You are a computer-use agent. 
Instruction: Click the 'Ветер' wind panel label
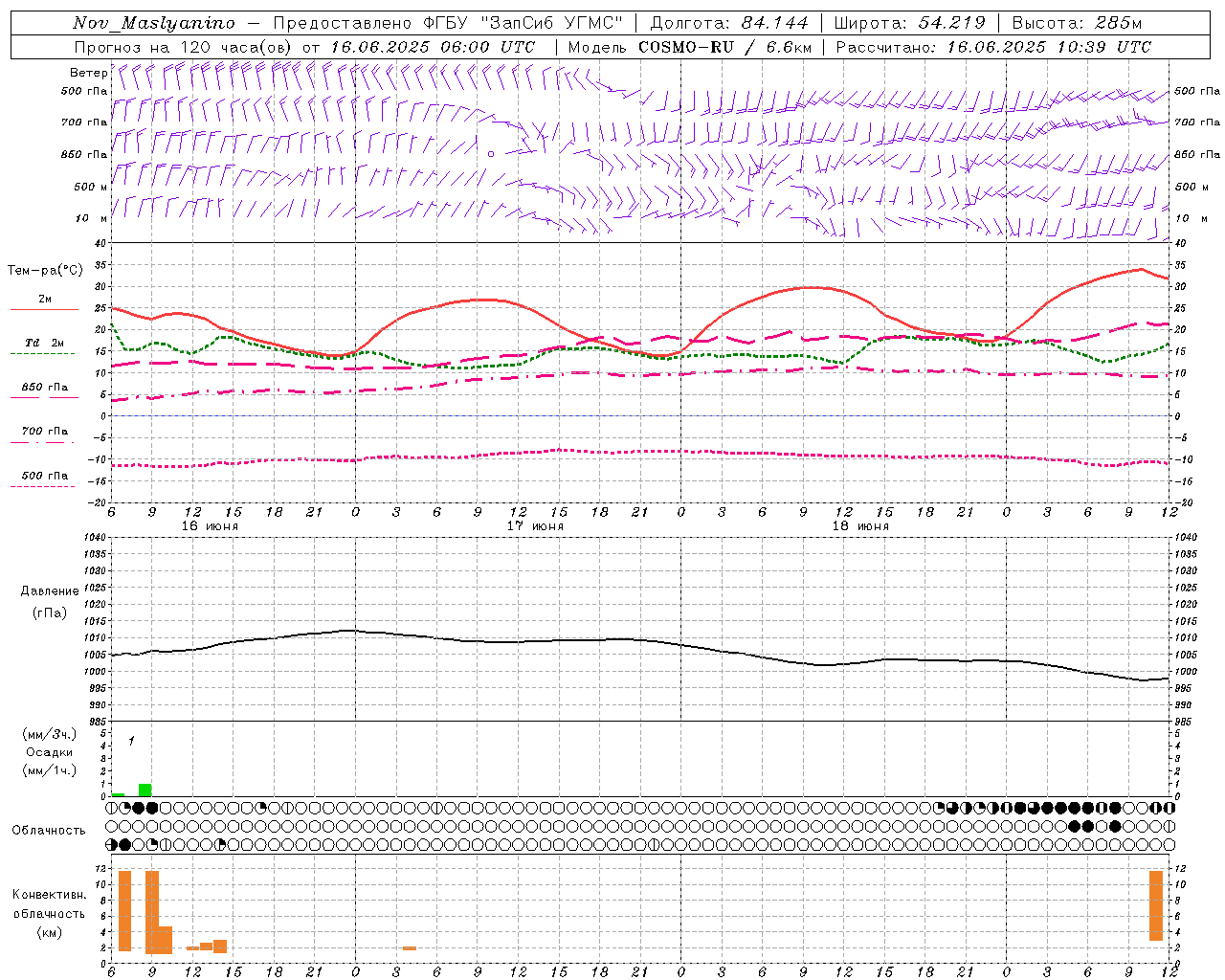88,73
